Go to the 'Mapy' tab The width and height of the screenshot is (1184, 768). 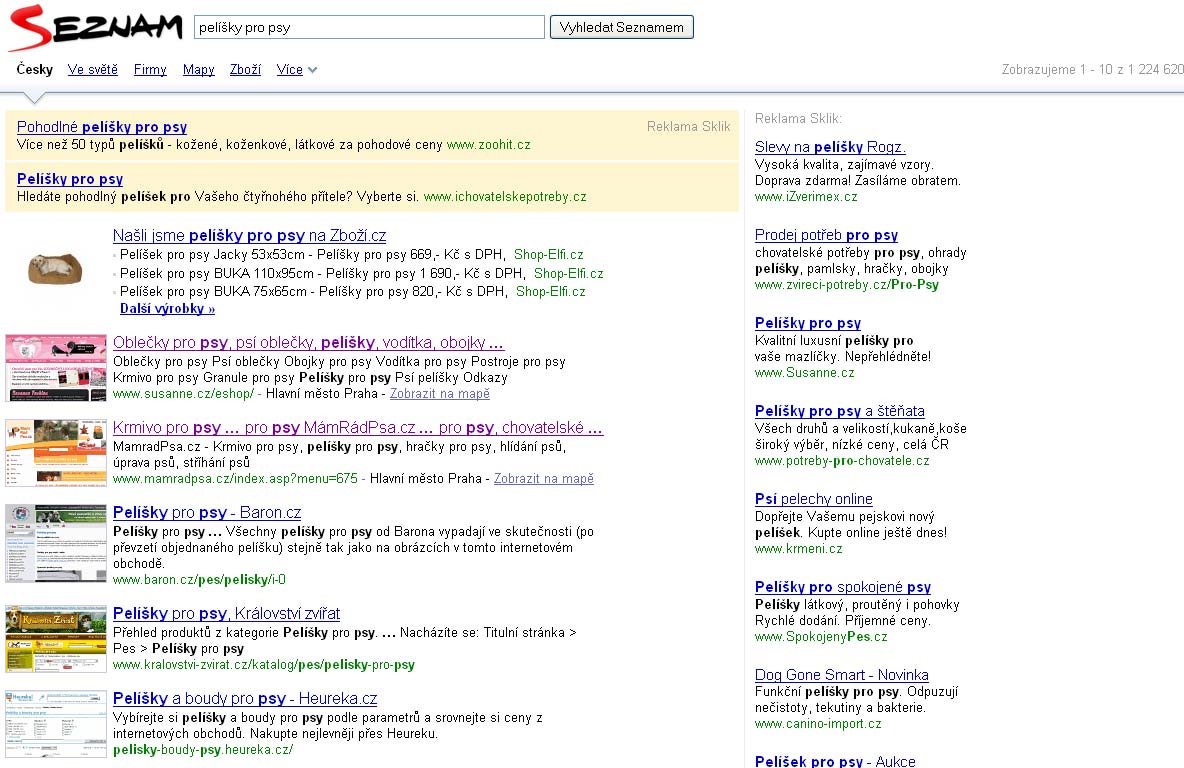pos(199,69)
